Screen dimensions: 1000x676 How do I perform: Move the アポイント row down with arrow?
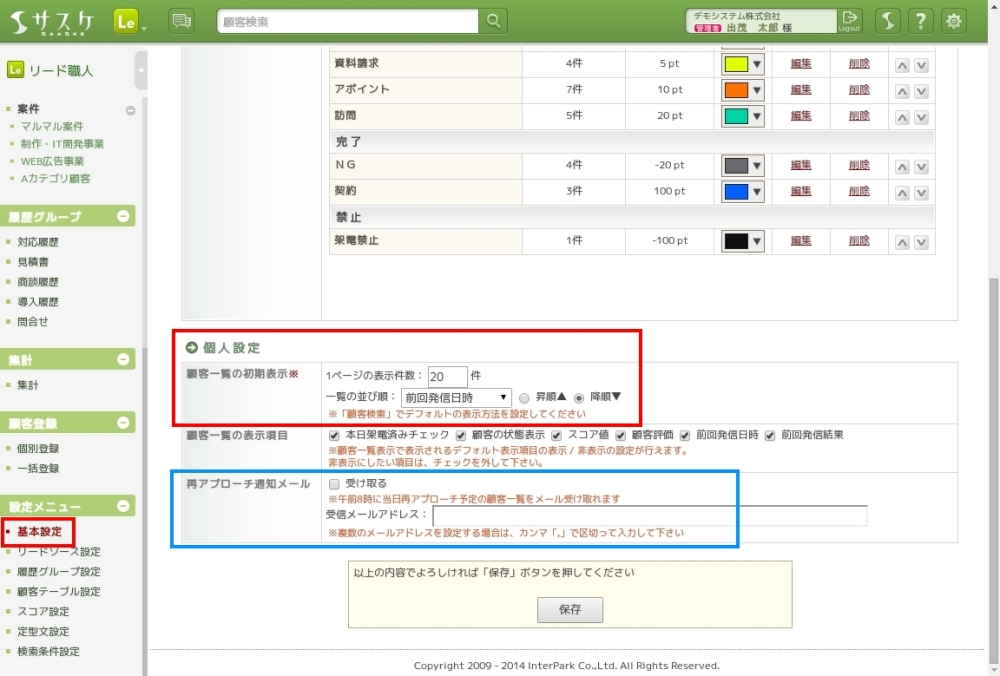[x=921, y=91]
